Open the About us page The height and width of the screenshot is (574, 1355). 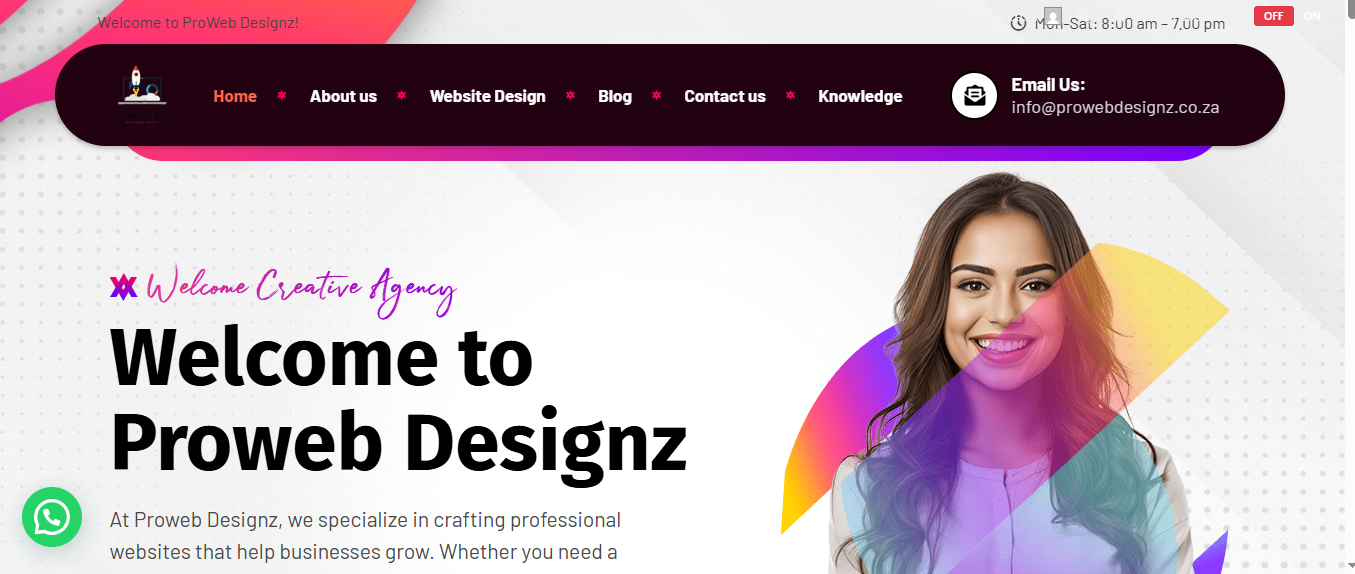point(343,96)
